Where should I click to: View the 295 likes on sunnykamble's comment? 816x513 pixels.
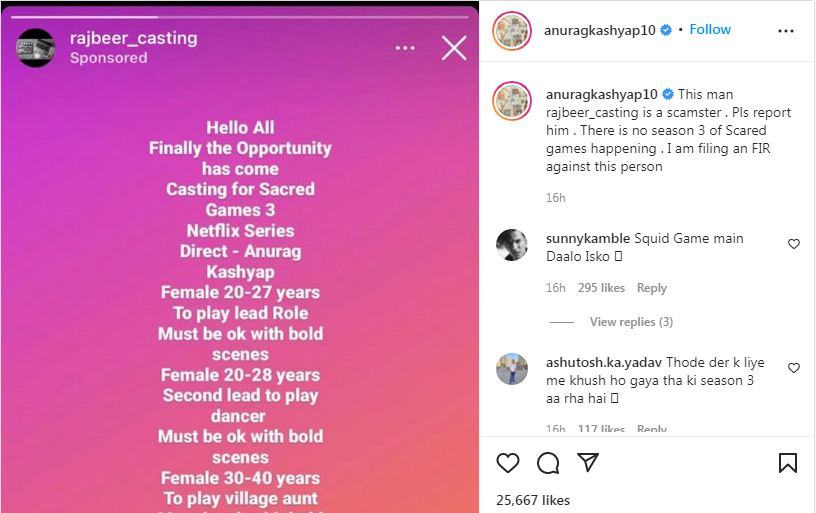tap(601, 288)
